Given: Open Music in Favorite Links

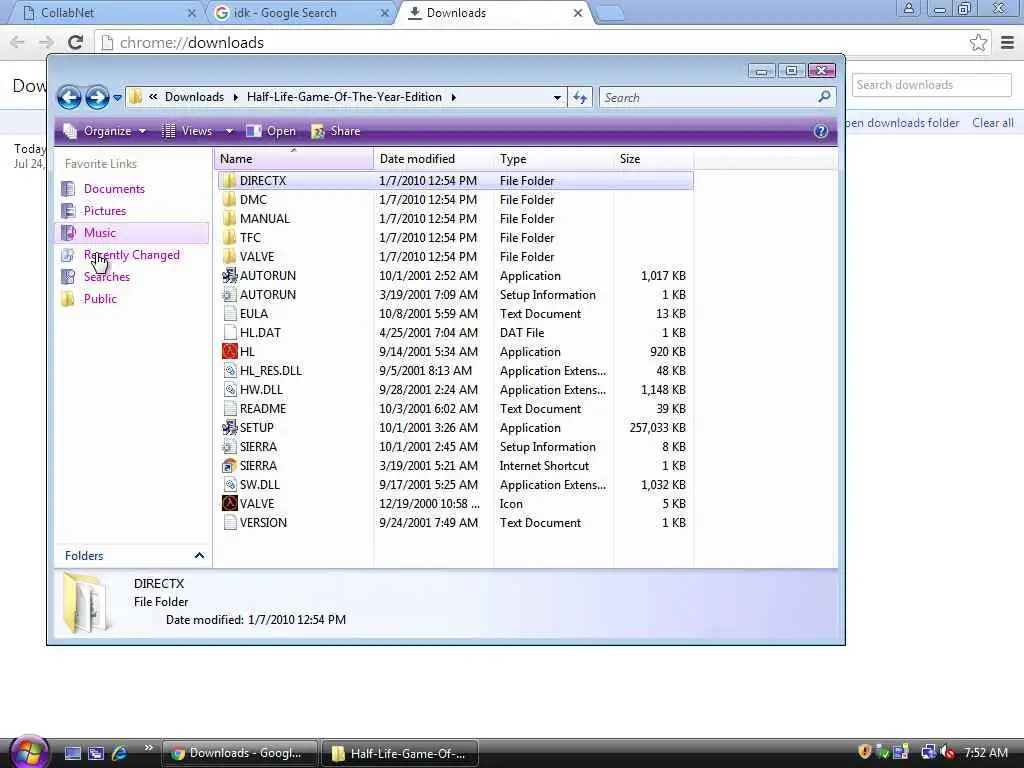Looking at the screenshot, I should pos(99,232).
